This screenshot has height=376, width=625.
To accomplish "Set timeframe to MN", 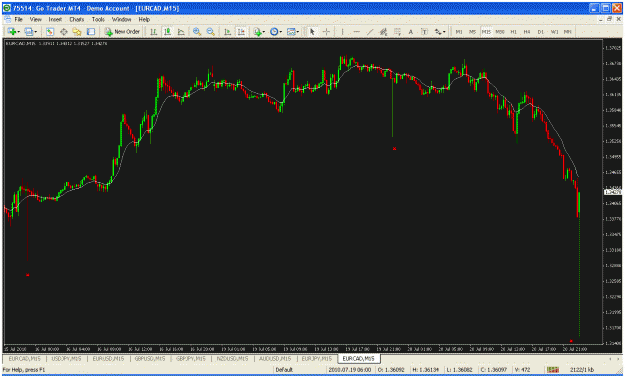I will pos(568,31).
